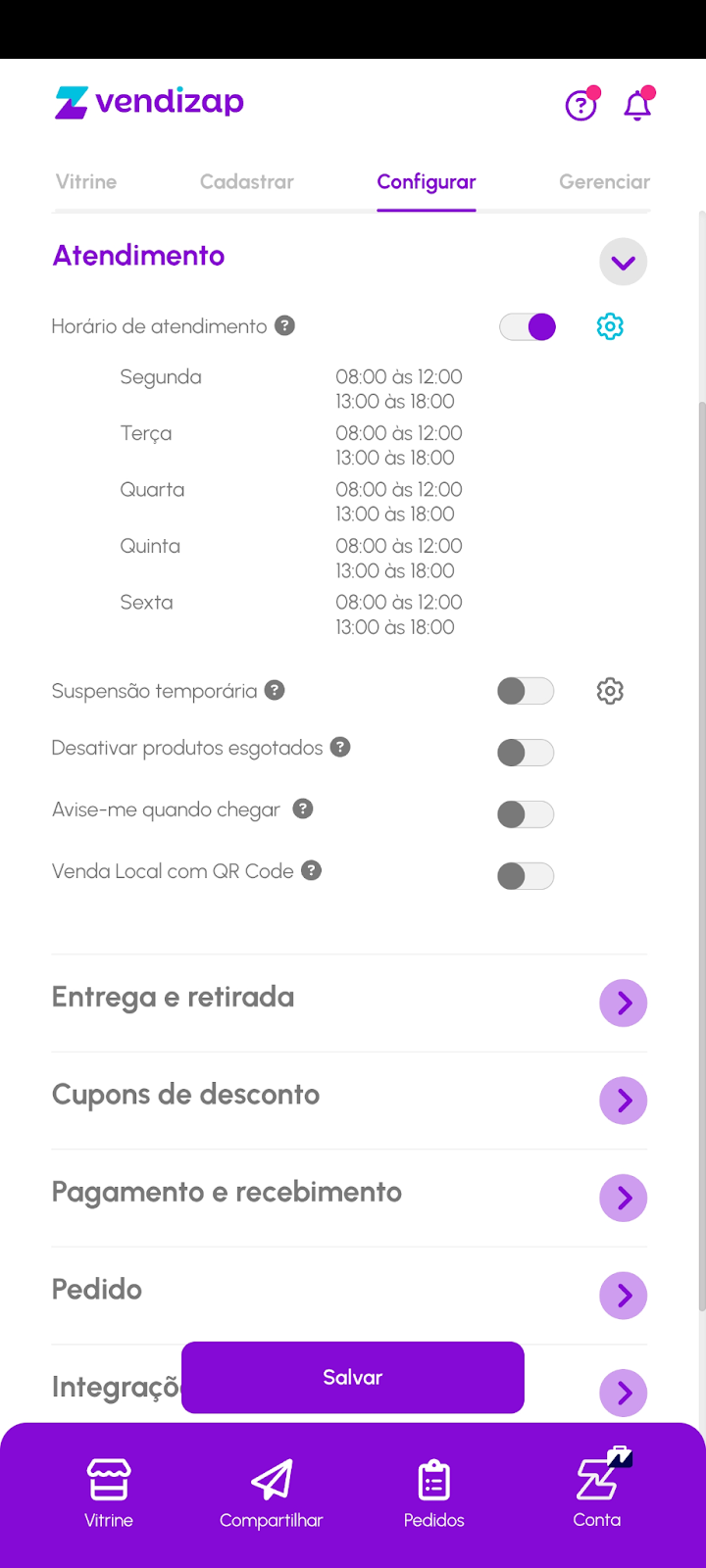The height and width of the screenshot is (1568, 706).
Task: Collapse the Atendimento section chevron
Action: (623, 263)
